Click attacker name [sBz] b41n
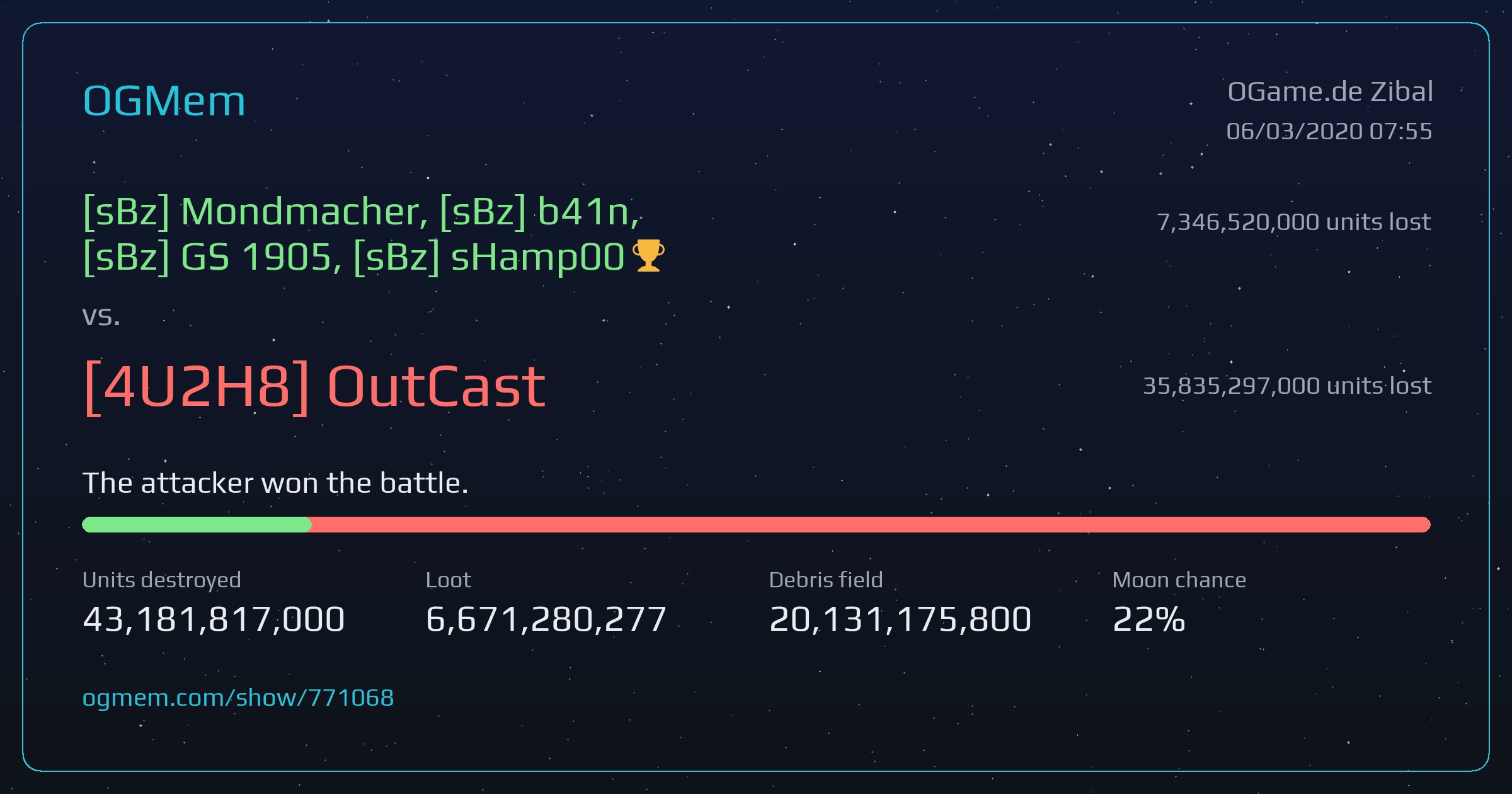 [x=540, y=212]
